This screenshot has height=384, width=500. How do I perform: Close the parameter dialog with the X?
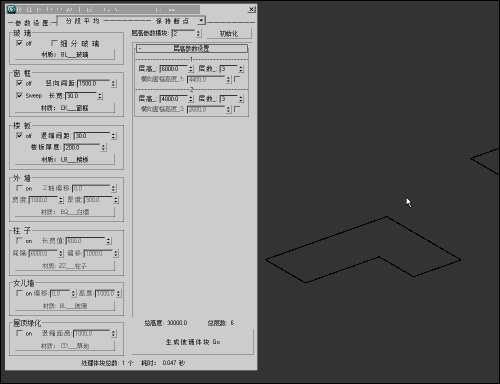tap(252, 10)
